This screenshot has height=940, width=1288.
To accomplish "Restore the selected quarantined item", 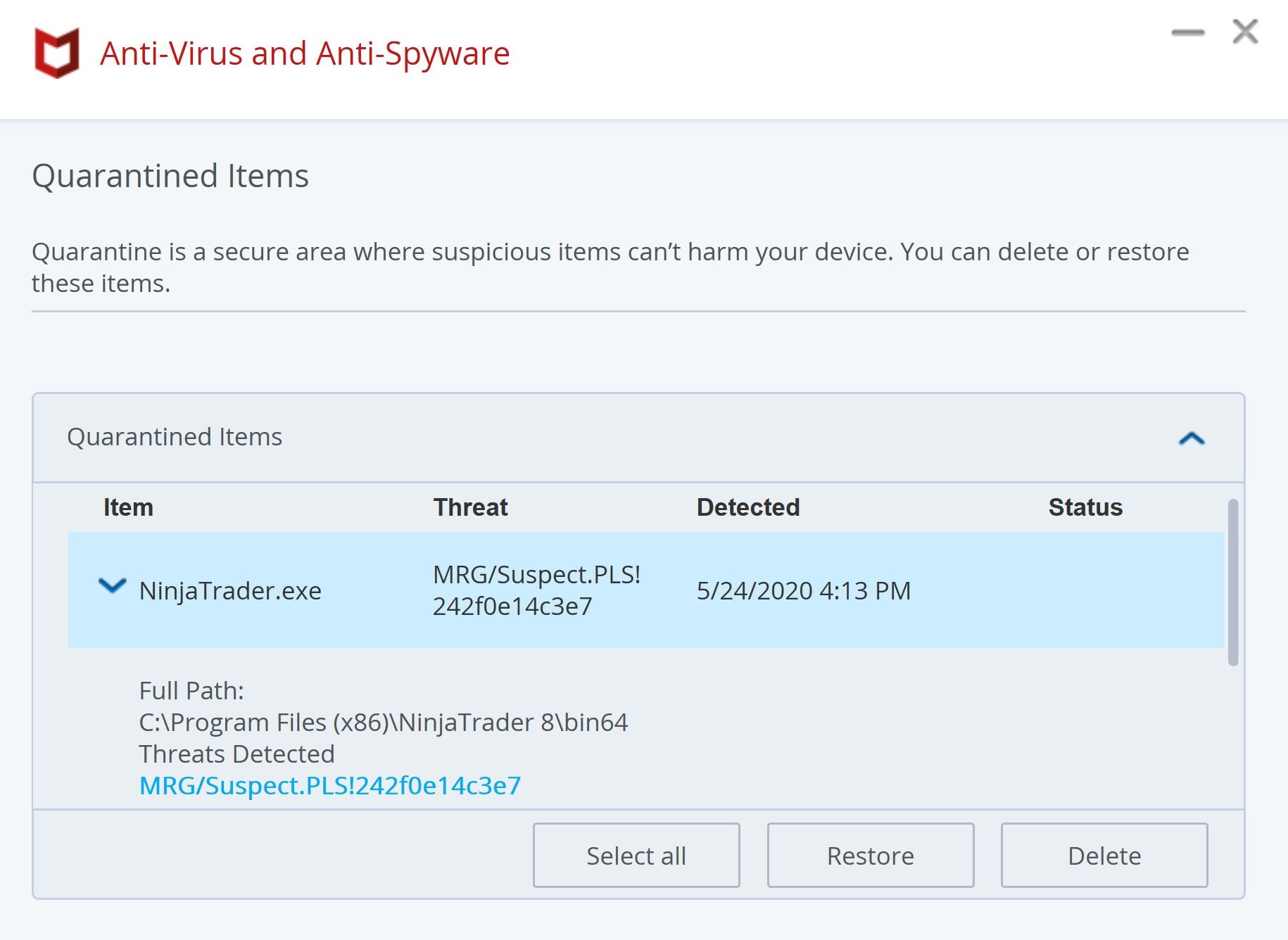I will point(871,856).
